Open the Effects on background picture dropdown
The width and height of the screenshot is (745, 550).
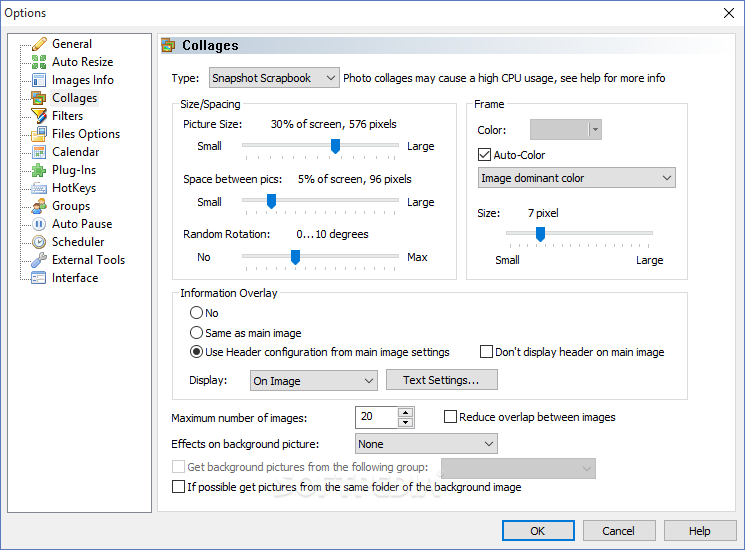[x=426, y=444]
